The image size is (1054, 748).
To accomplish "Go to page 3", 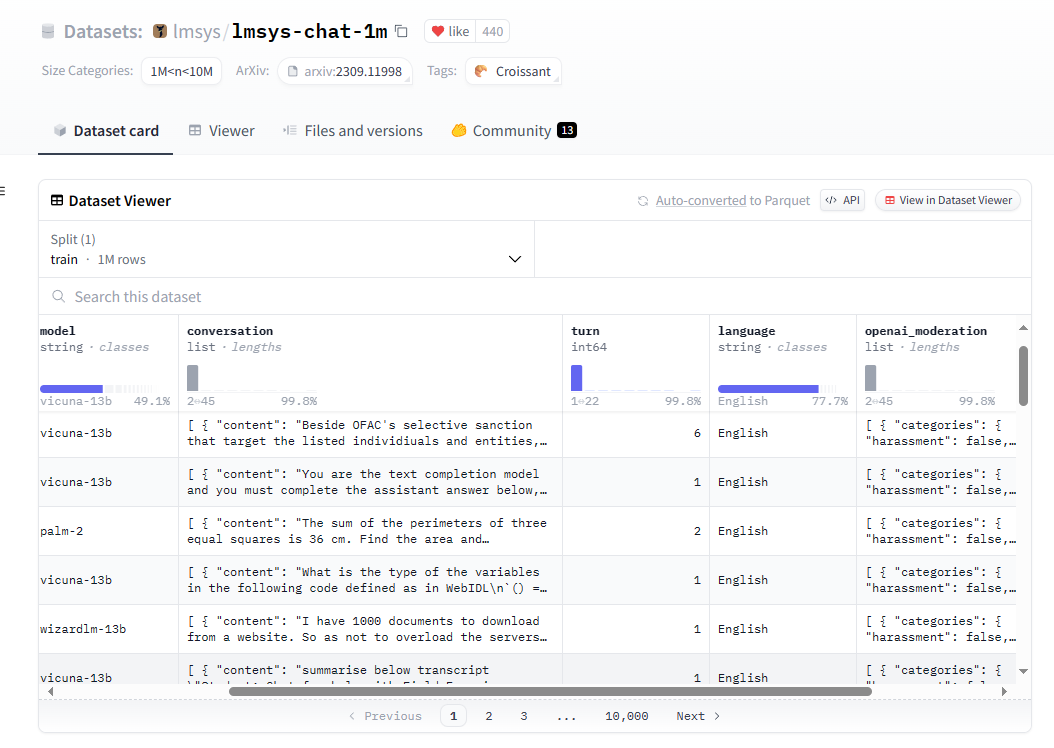I will (x=524, y=716).
